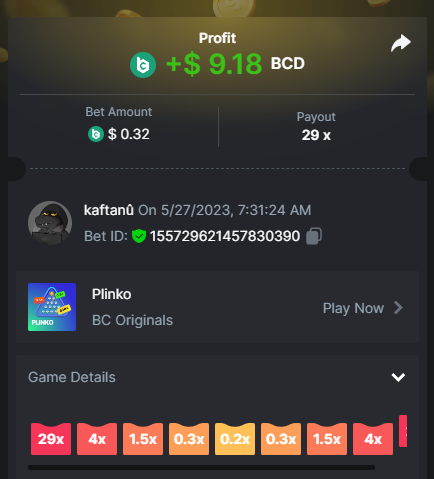The width and height of the screenshot is (434, 479).
Task: Click the horizontal scrollbar under multipliers
Action: (201, 467)
